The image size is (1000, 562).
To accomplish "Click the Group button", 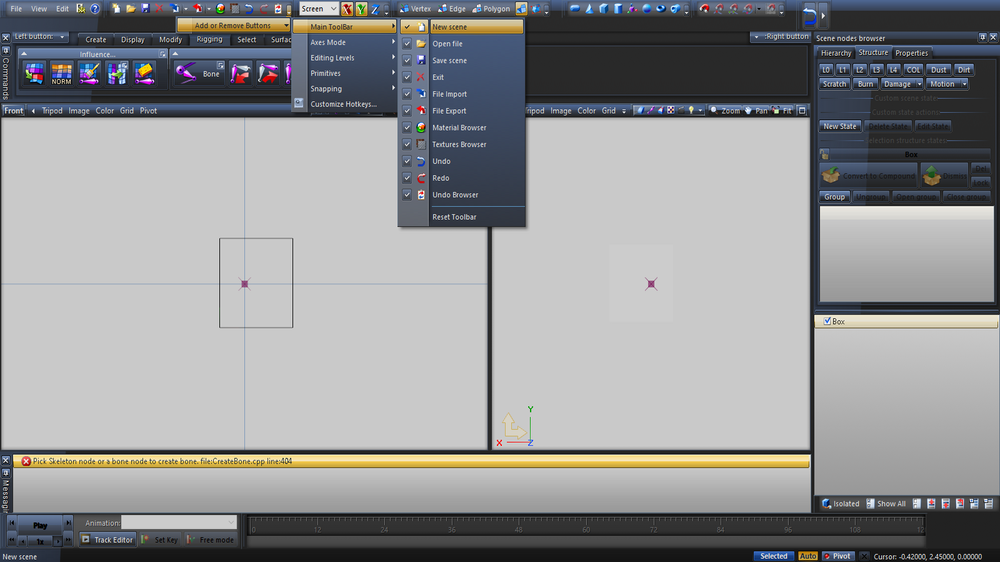I will point(834,196).
